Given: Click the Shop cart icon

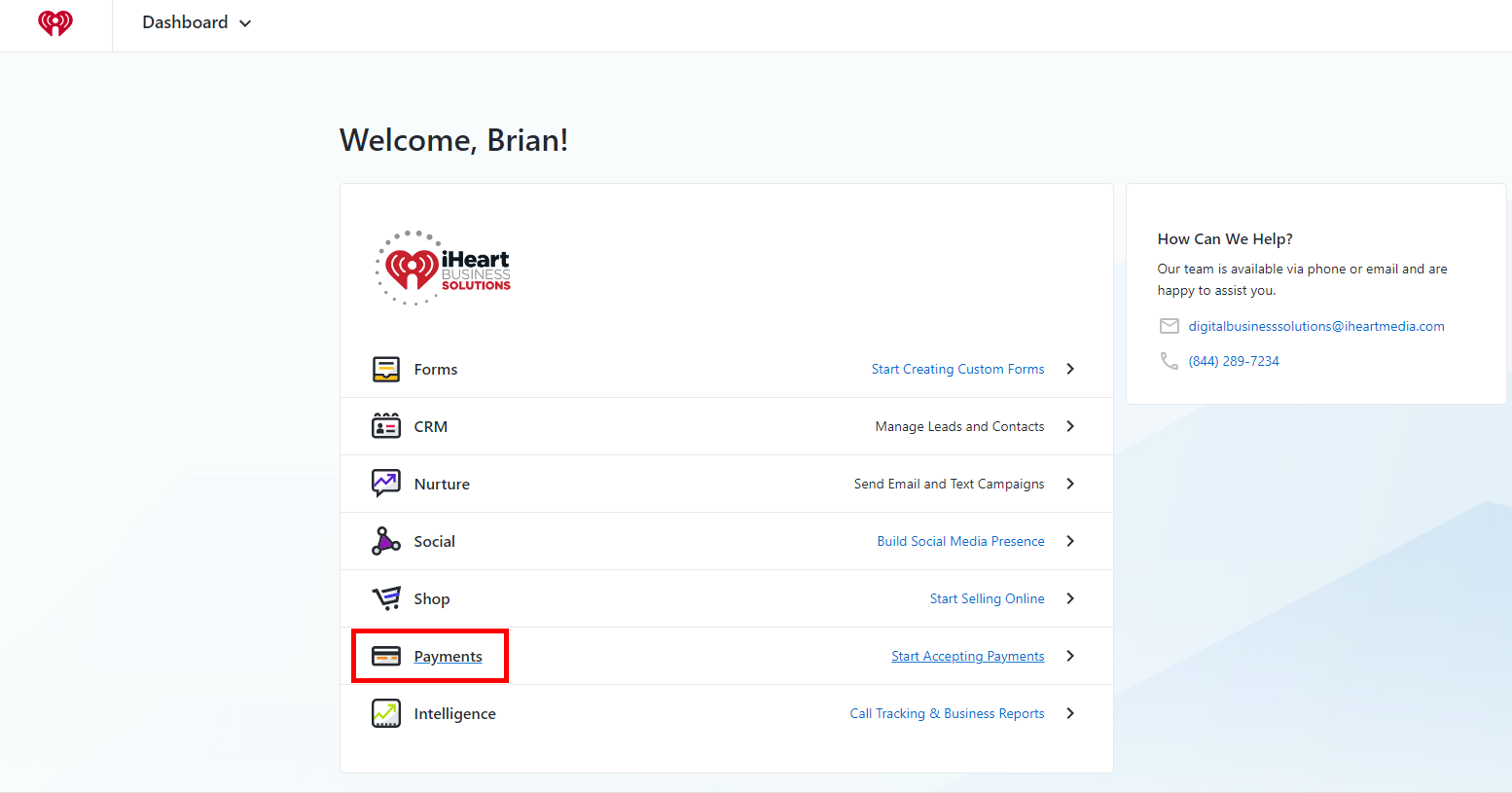Looking at the screenshot, I should 386,598.
